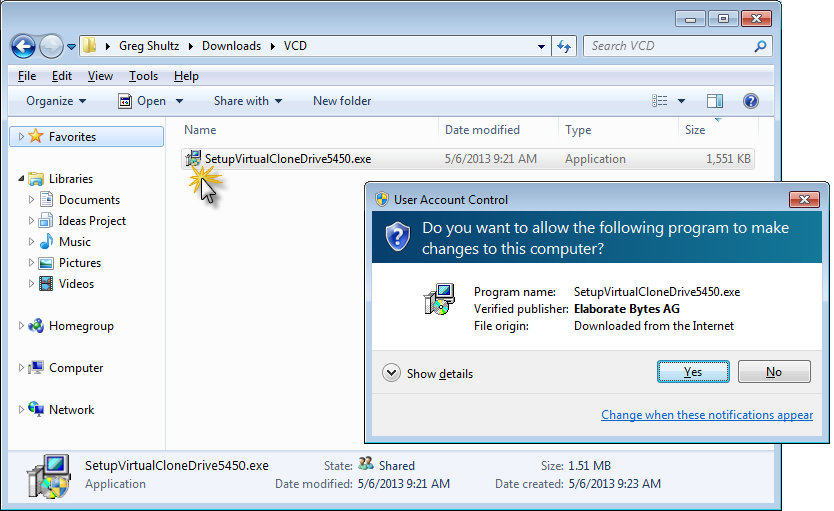Expand the Documents library arrow
The image size is (834, 511).
(31, 200)
